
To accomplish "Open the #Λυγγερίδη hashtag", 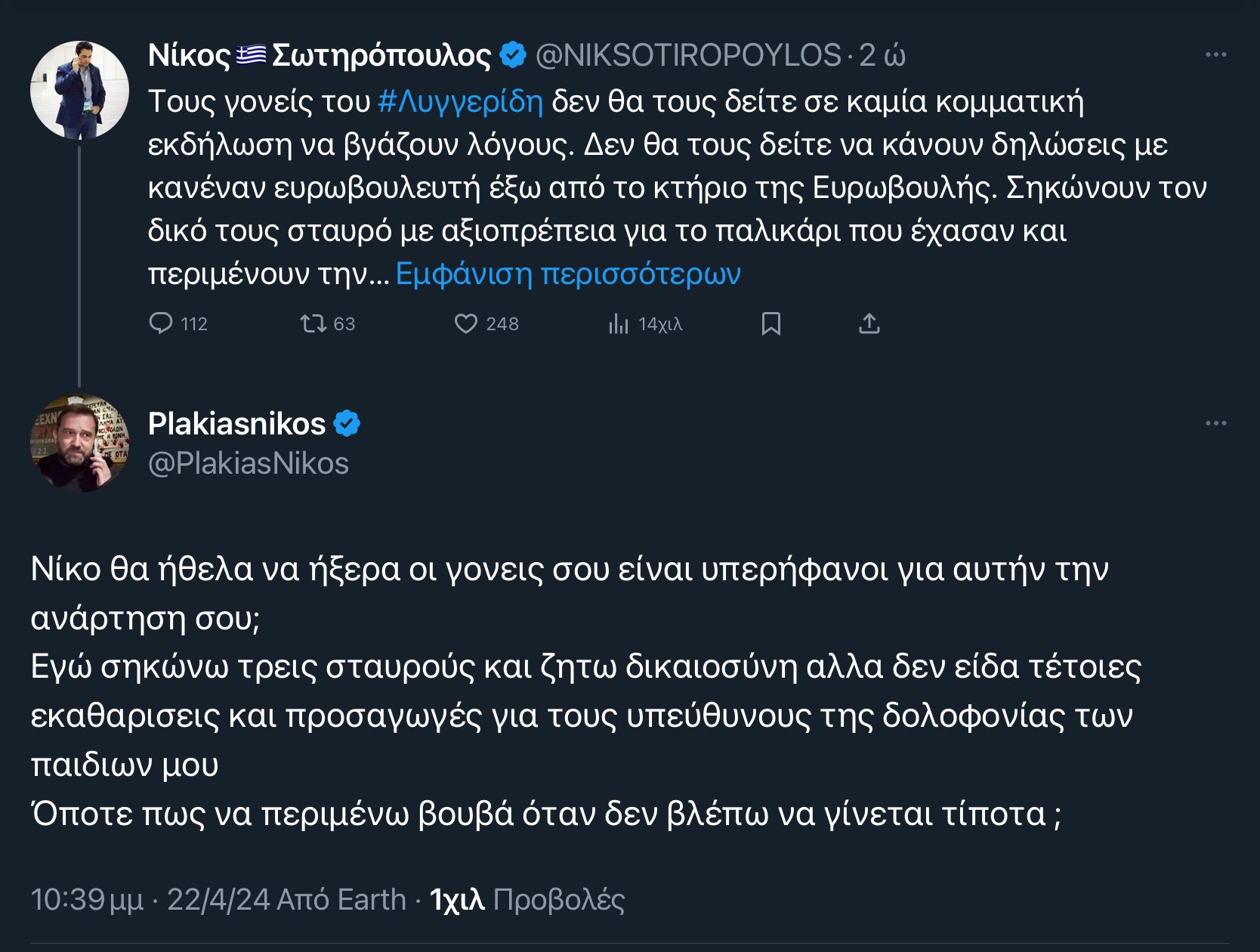I will pos(460,101).
